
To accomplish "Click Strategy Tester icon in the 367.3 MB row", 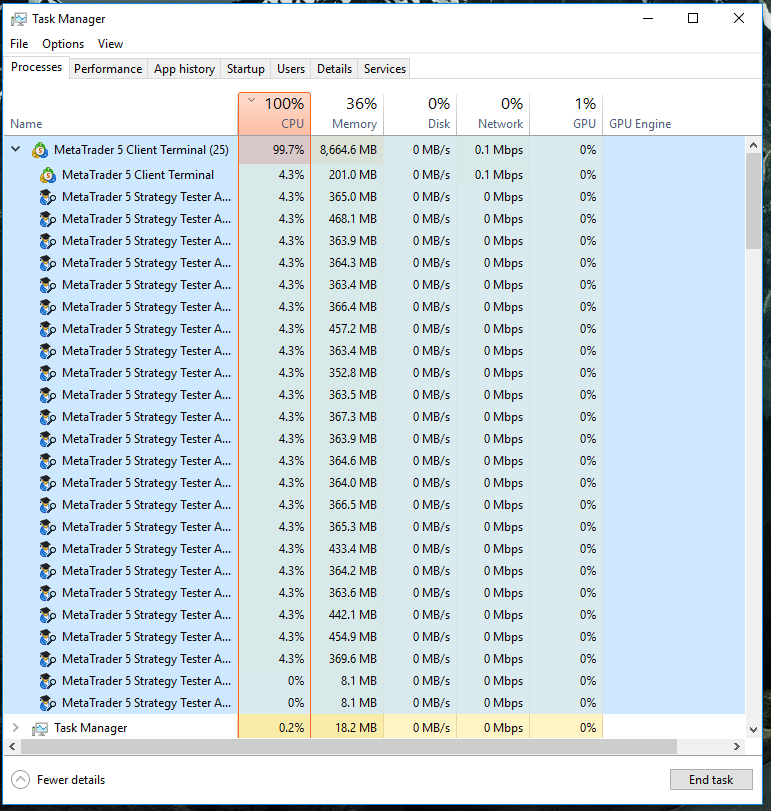I will pos(48,417).
